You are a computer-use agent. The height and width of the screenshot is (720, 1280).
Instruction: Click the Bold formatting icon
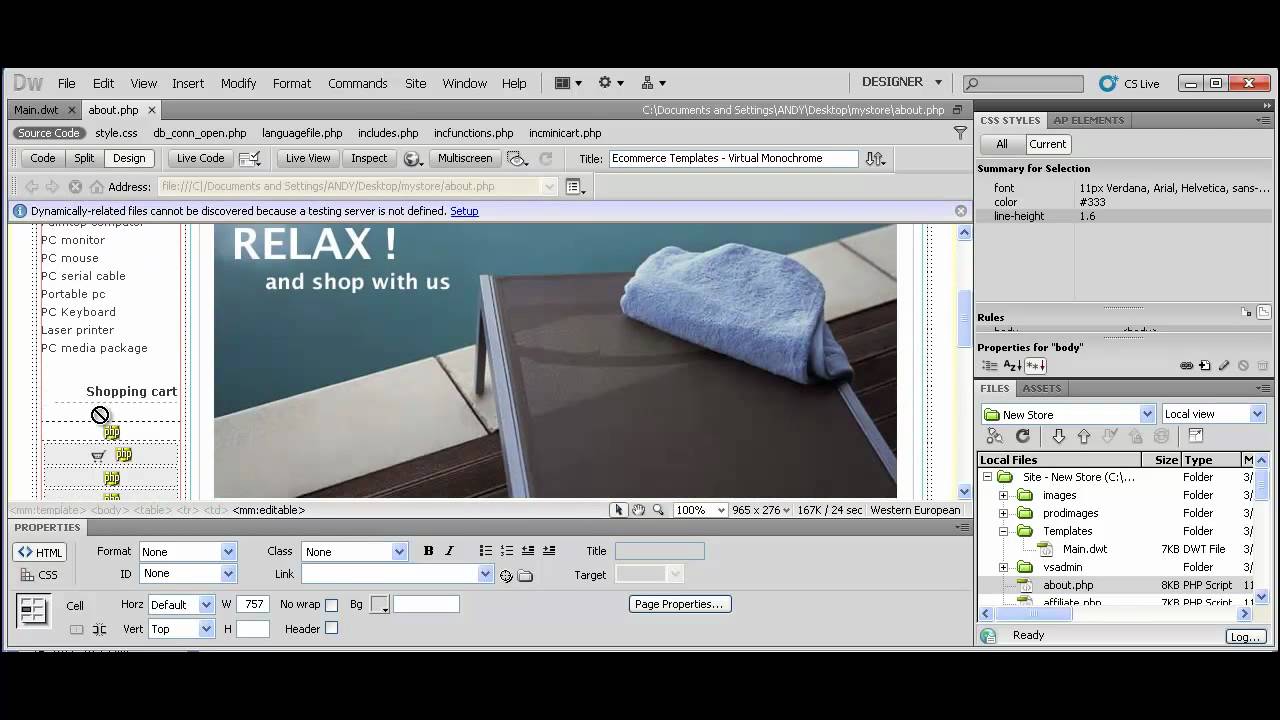(428, 551)
